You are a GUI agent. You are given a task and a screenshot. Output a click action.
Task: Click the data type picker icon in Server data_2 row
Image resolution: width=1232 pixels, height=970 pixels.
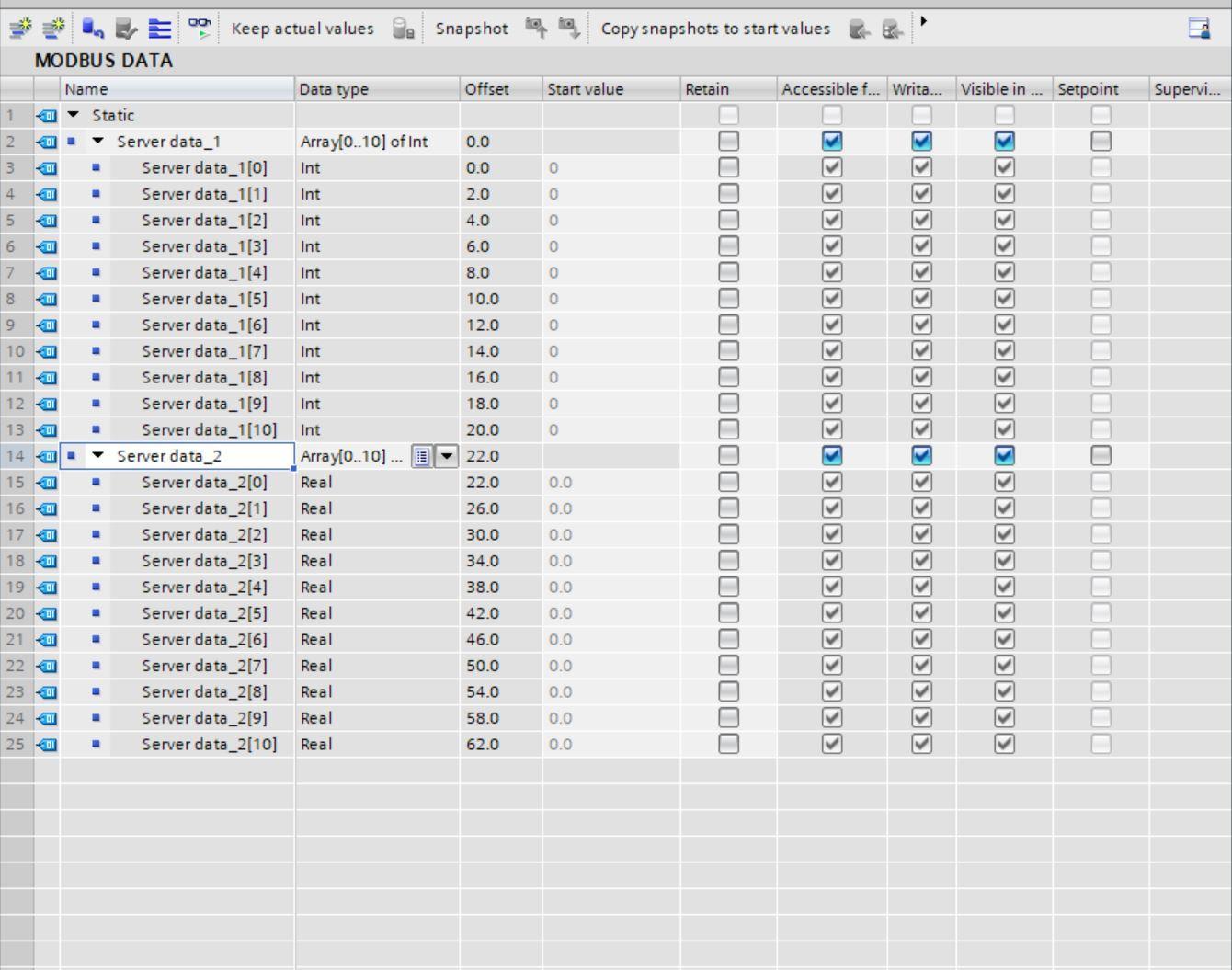tap(421, 456)
